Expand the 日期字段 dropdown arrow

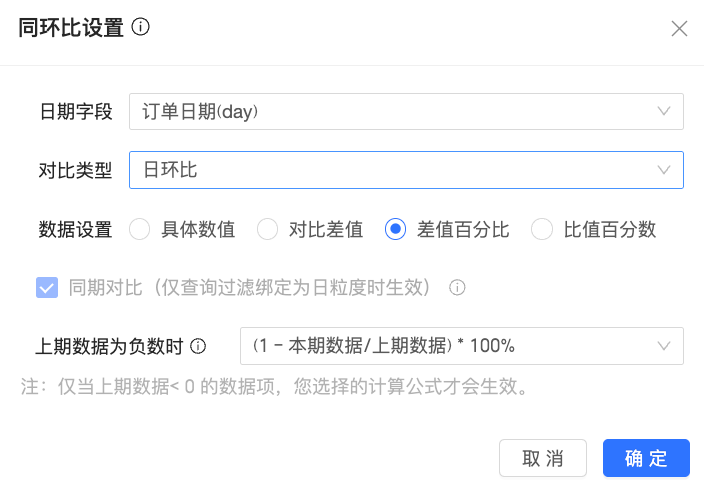click(x=664, y=112)
